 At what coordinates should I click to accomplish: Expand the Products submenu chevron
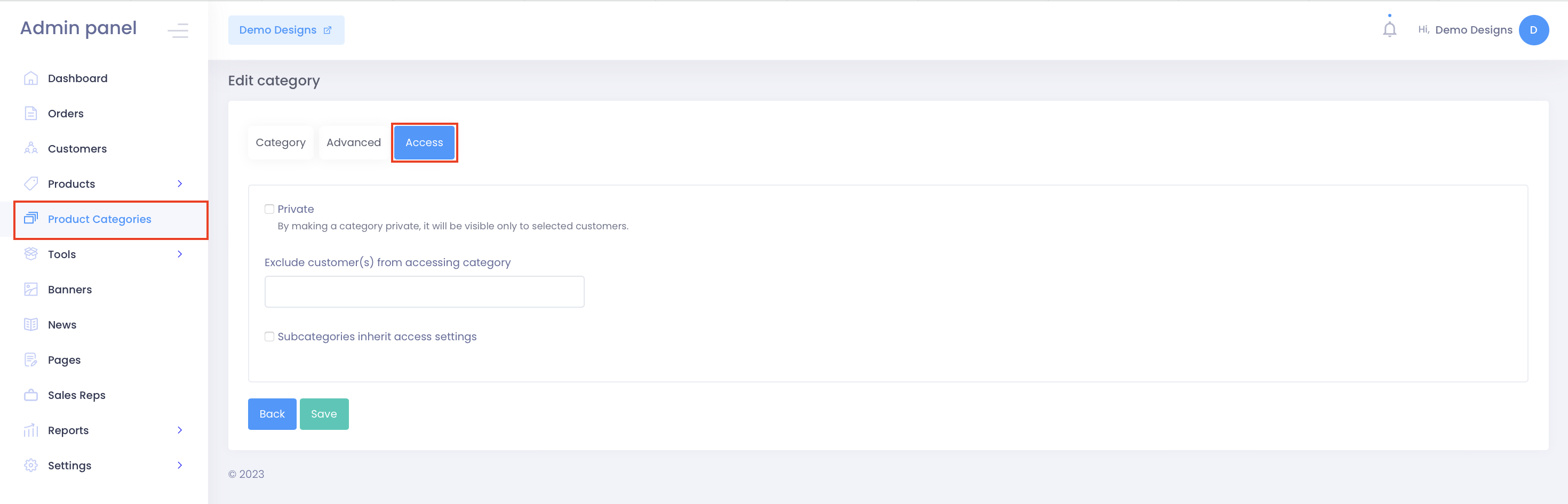(x=180, y=184)
